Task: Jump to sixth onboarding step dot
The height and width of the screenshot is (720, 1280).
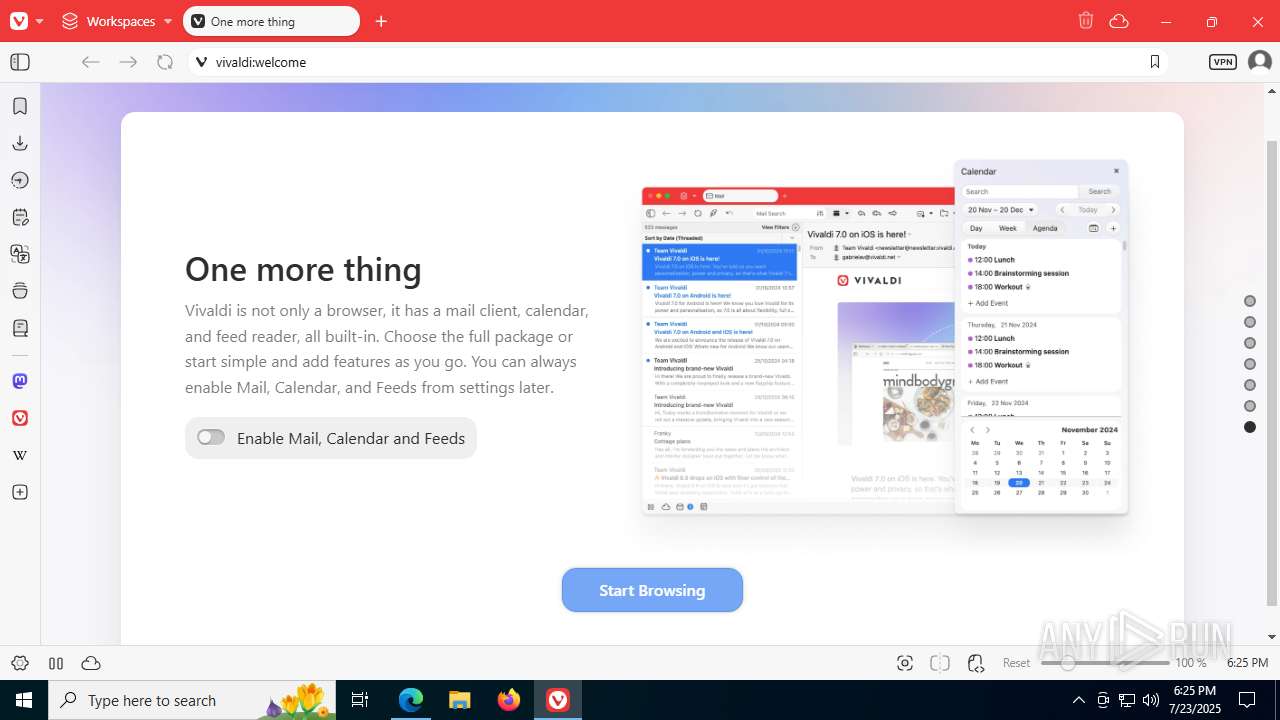Action: [1250, 406]
